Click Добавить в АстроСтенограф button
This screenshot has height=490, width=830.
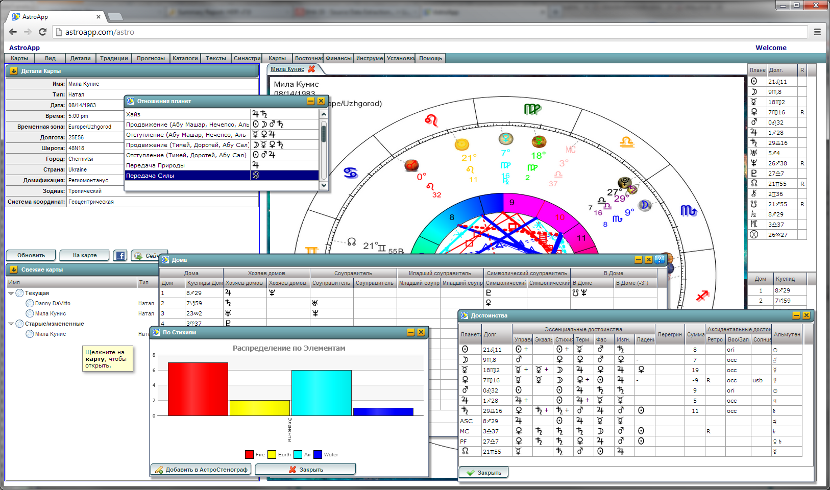point(201,469)
